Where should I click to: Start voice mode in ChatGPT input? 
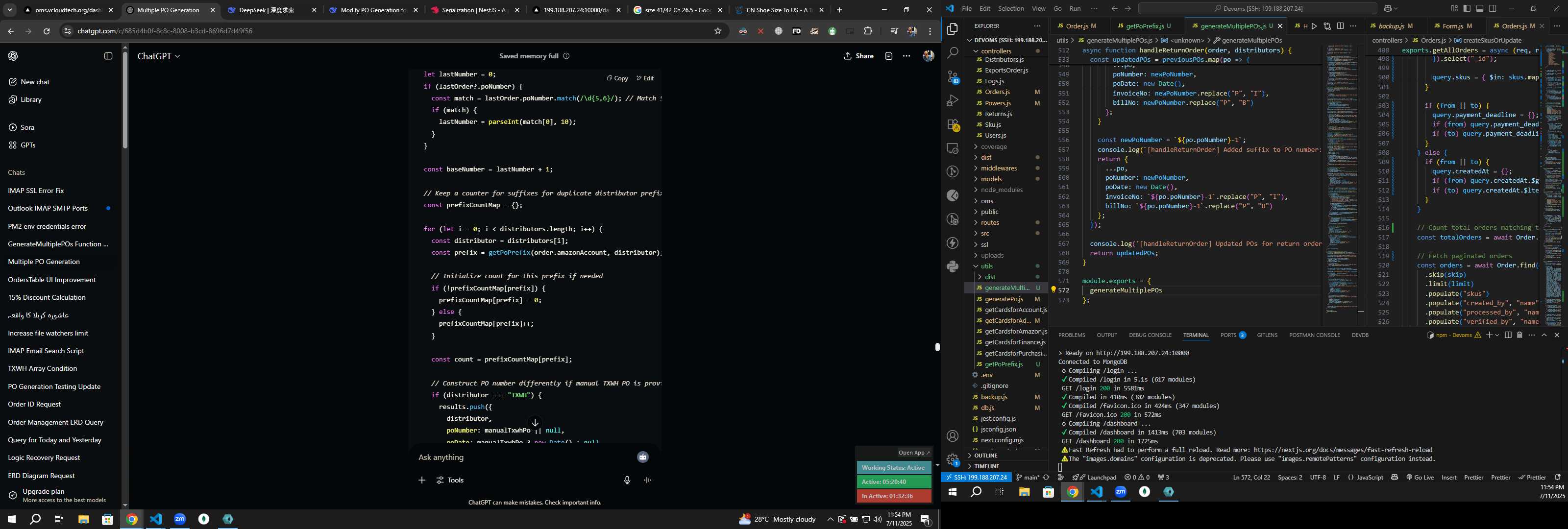(648, 481)
